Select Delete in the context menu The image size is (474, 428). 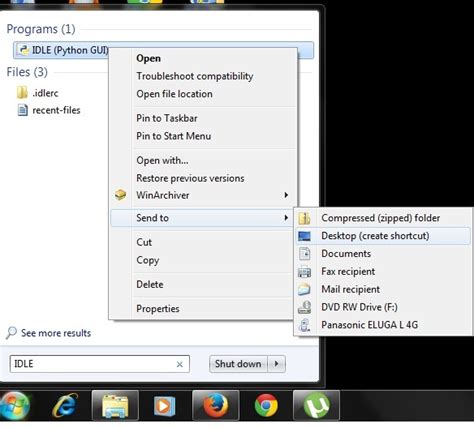click(150, 284)
